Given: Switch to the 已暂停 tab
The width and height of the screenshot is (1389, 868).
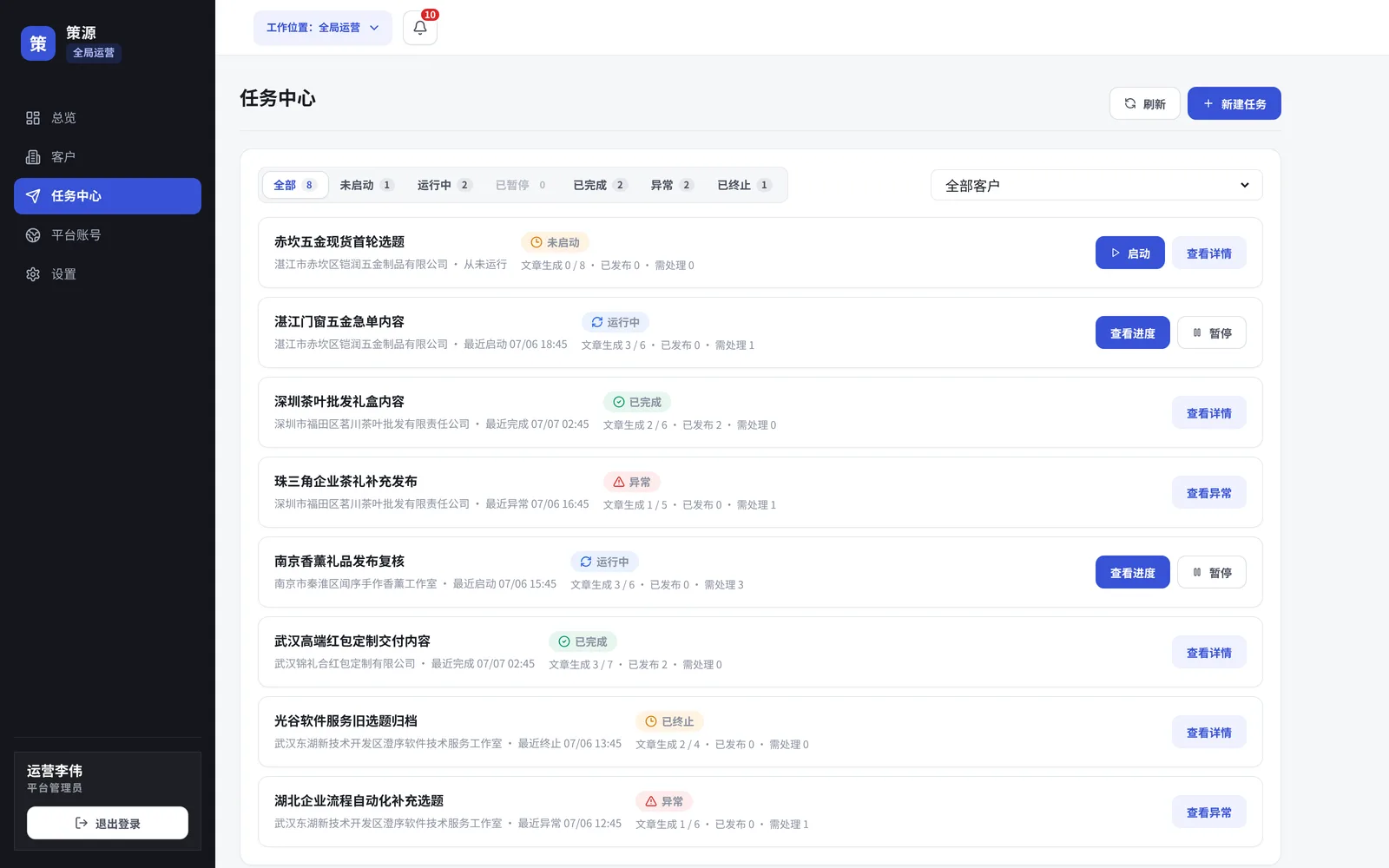Looking at the screenshot, I should (521, 185).
